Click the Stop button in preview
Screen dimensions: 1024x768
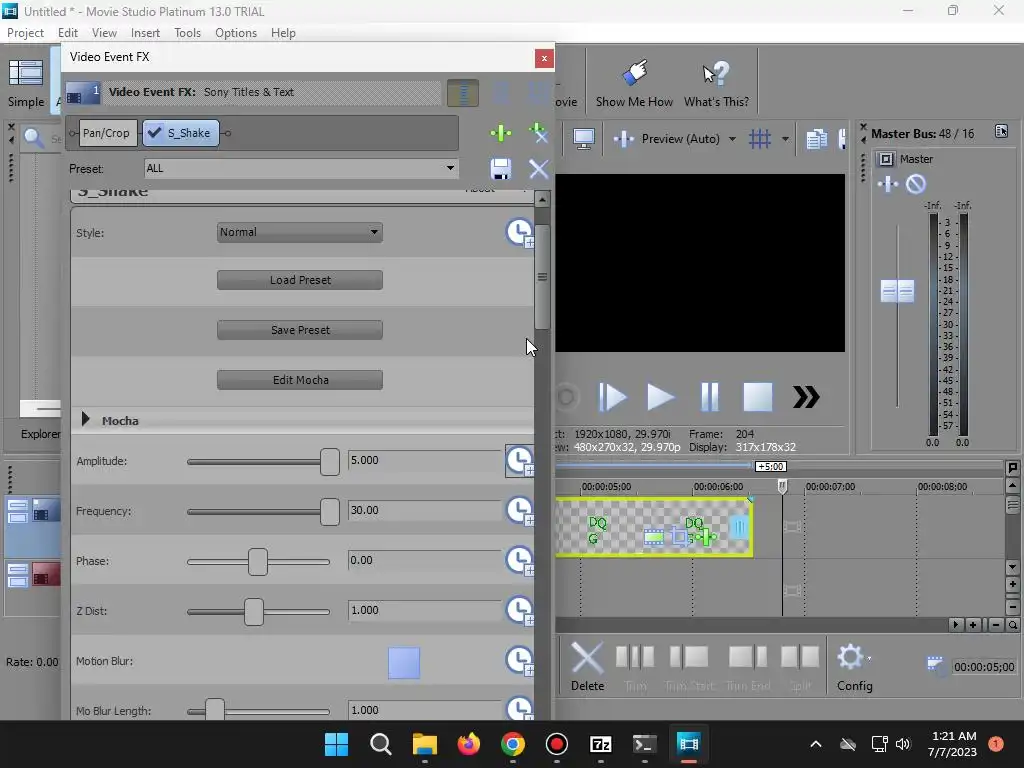click(x=758, y=397)
